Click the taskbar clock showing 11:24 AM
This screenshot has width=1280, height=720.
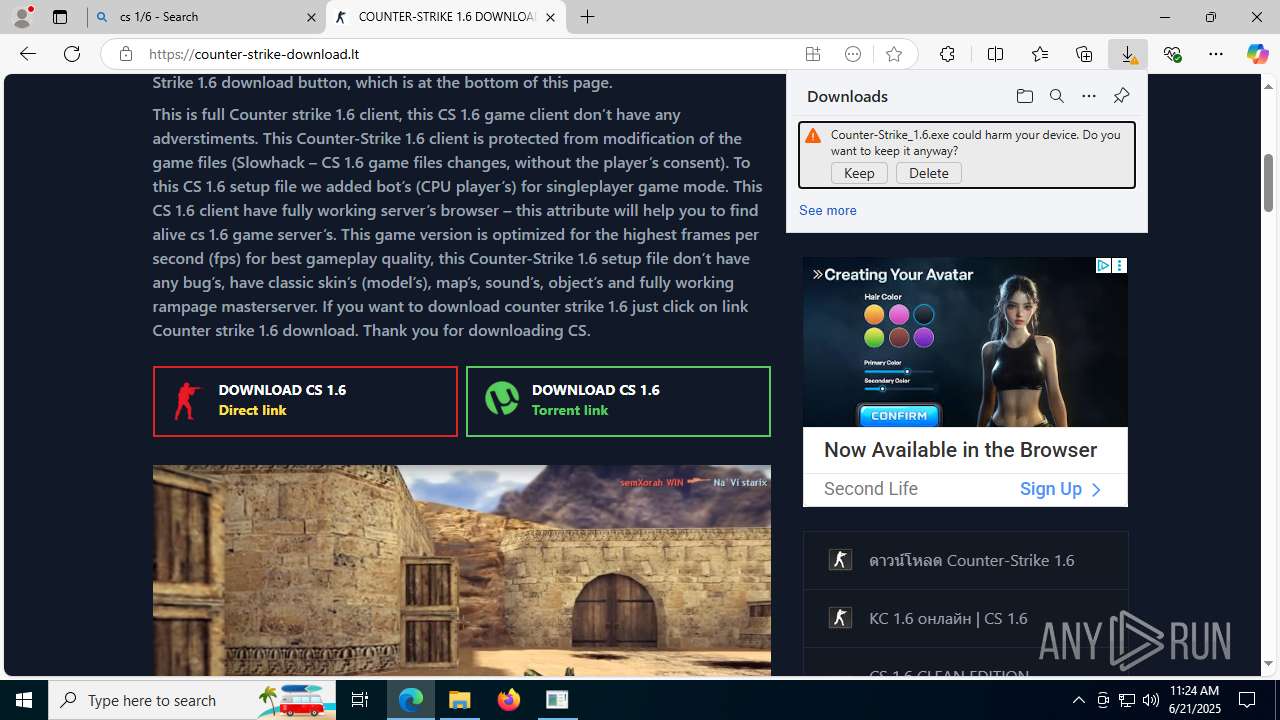coord(1194,700)
